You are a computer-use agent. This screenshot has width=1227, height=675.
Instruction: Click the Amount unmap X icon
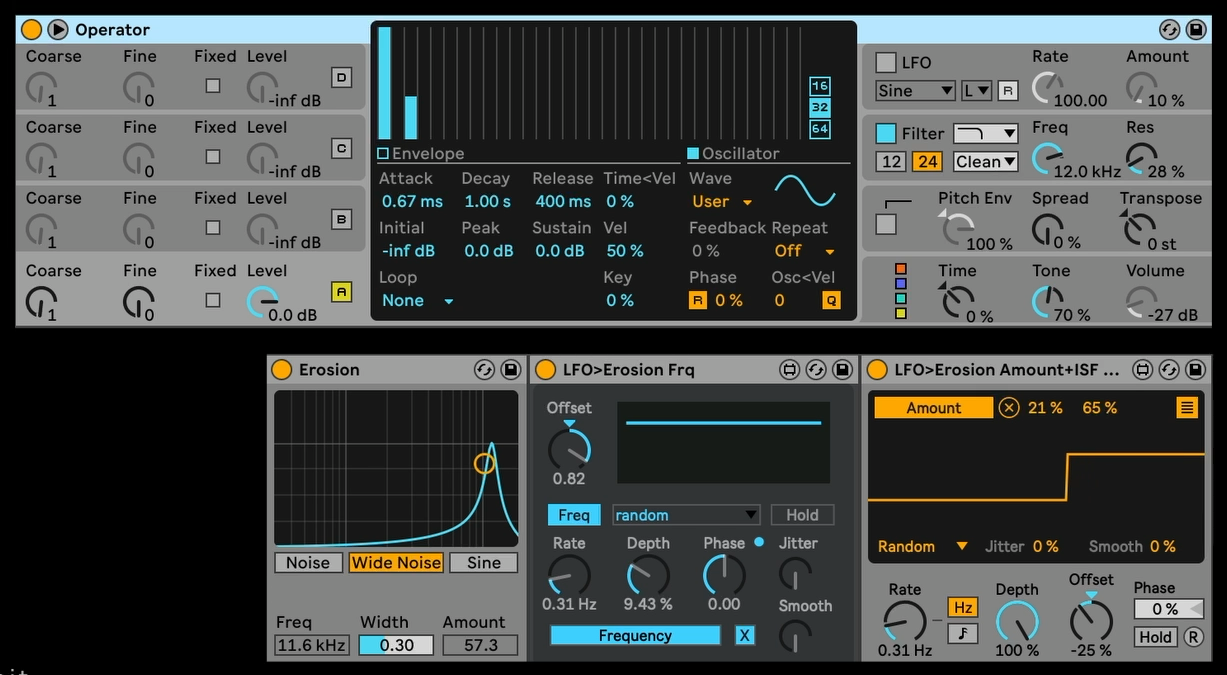click(x=1009, y=408)
